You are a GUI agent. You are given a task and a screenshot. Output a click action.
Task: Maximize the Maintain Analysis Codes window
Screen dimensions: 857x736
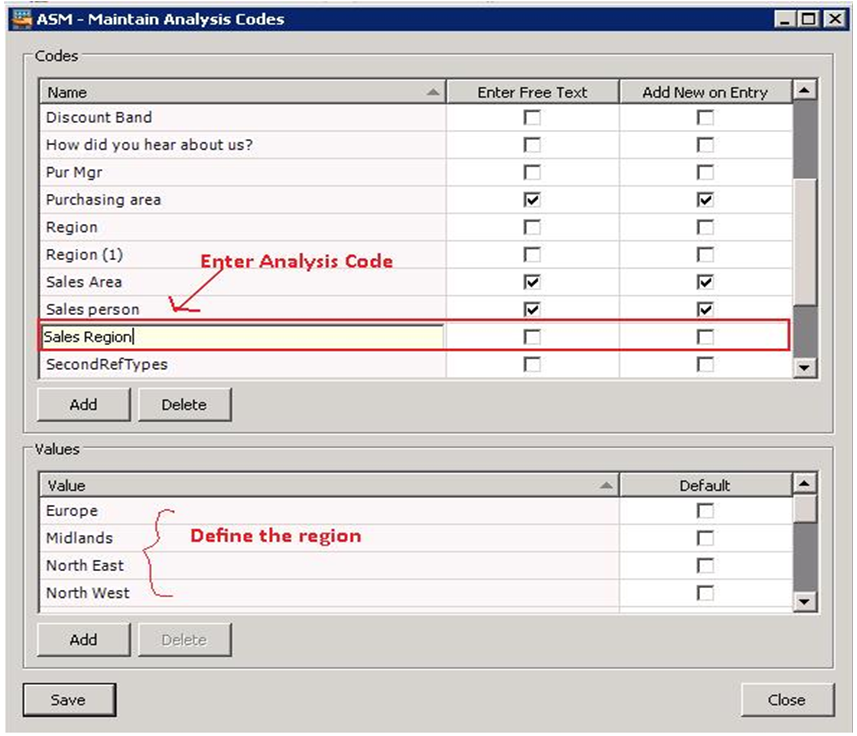(809, 20)
